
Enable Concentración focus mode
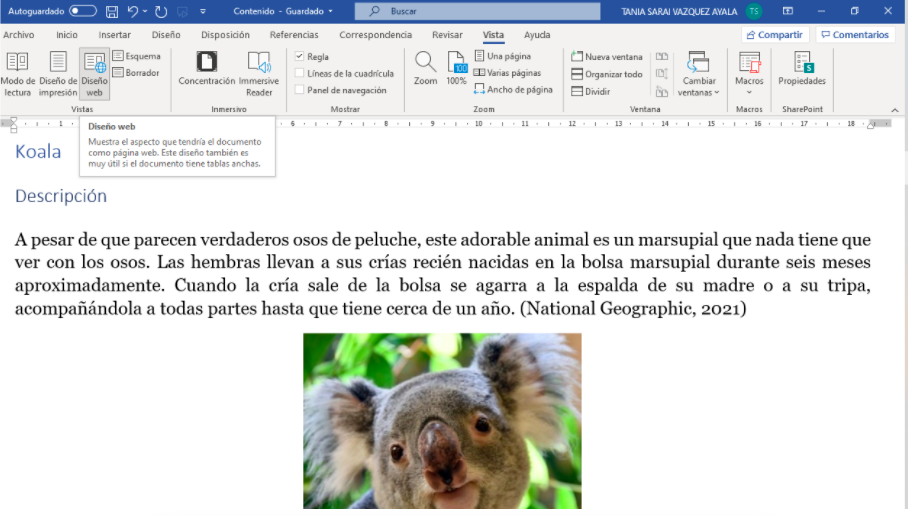(207, 69)
